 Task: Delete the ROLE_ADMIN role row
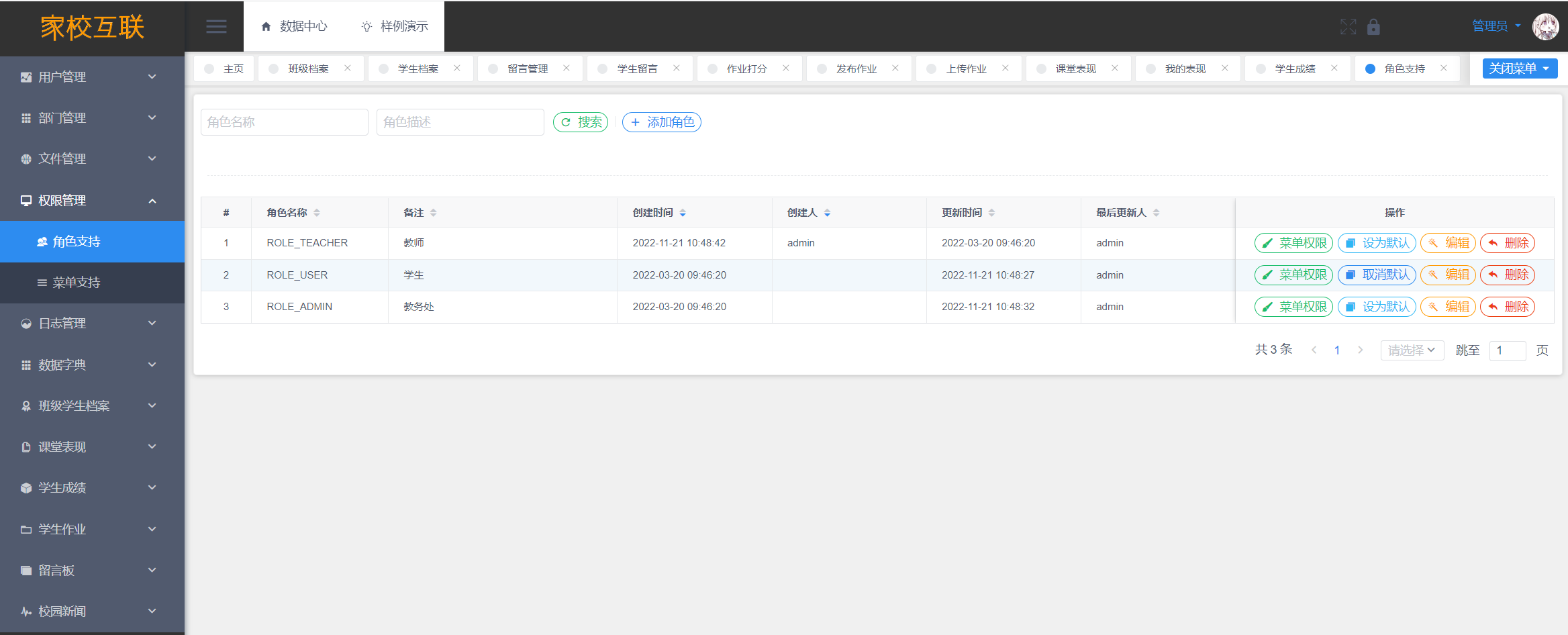1508,307
